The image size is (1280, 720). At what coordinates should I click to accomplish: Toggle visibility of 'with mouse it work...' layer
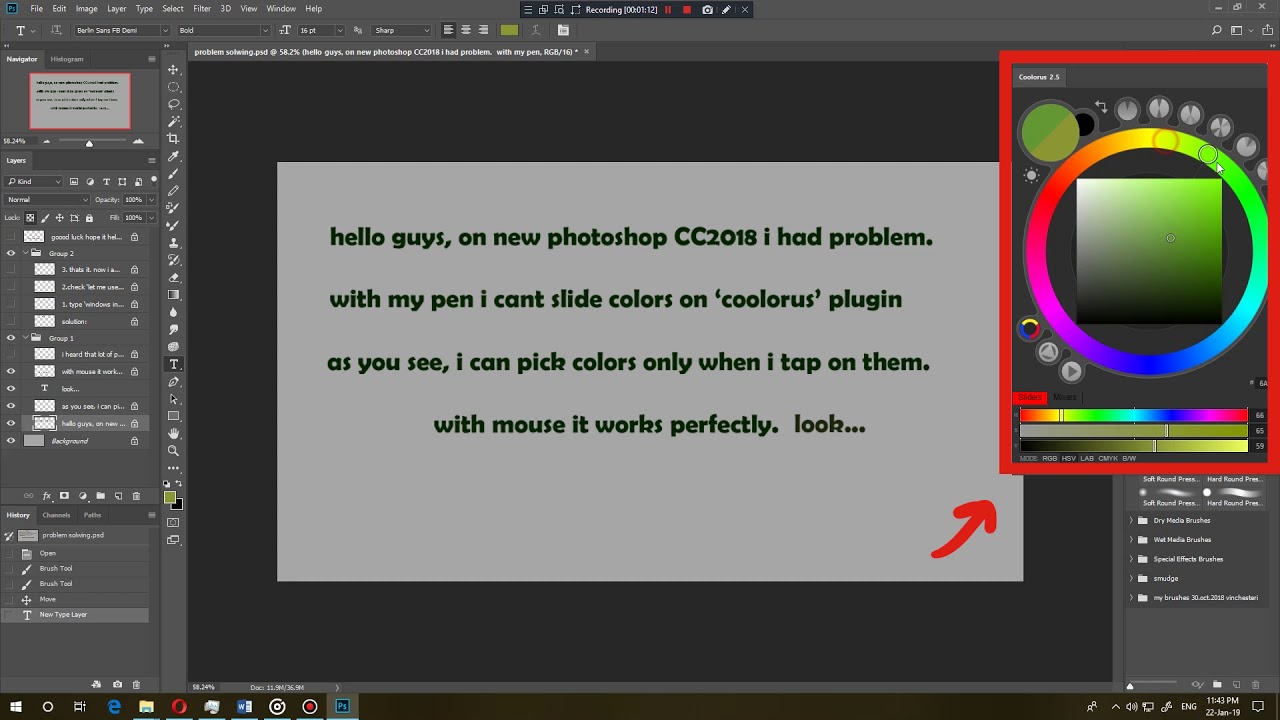click(x=11, y=371)
